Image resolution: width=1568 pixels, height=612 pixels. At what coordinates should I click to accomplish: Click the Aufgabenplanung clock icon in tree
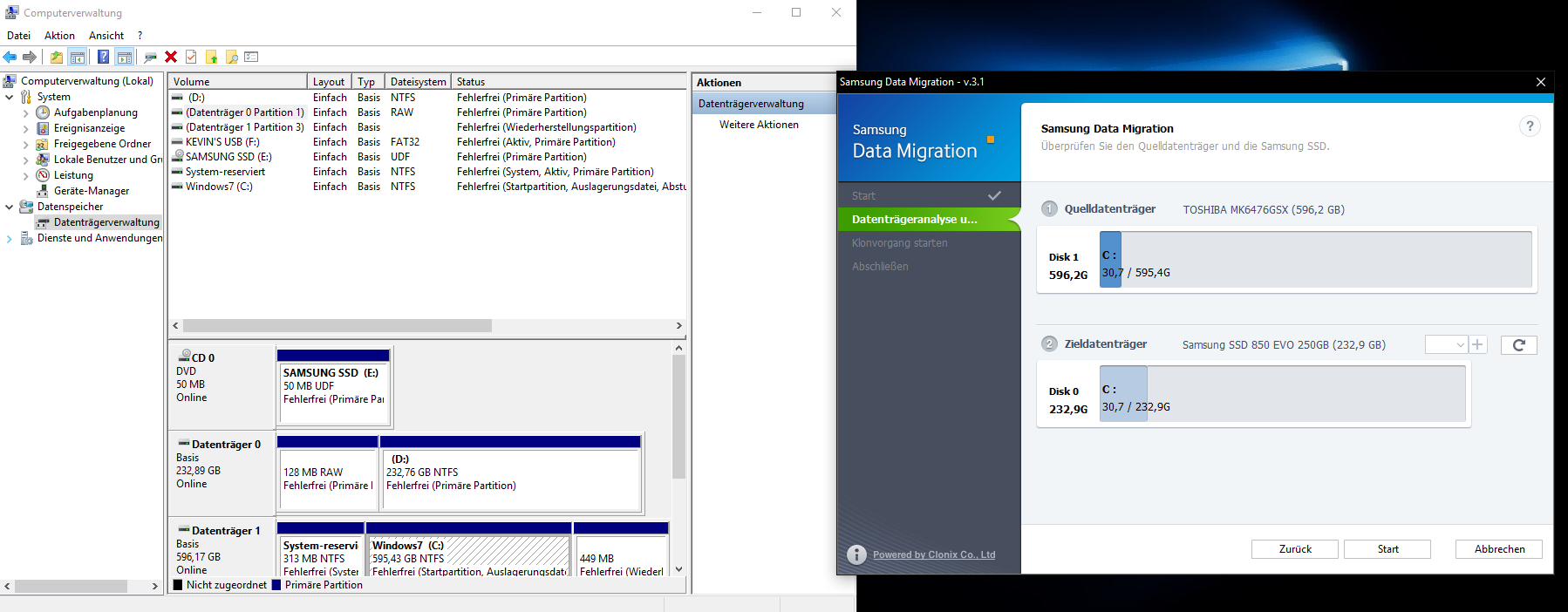tap(43, 112)
